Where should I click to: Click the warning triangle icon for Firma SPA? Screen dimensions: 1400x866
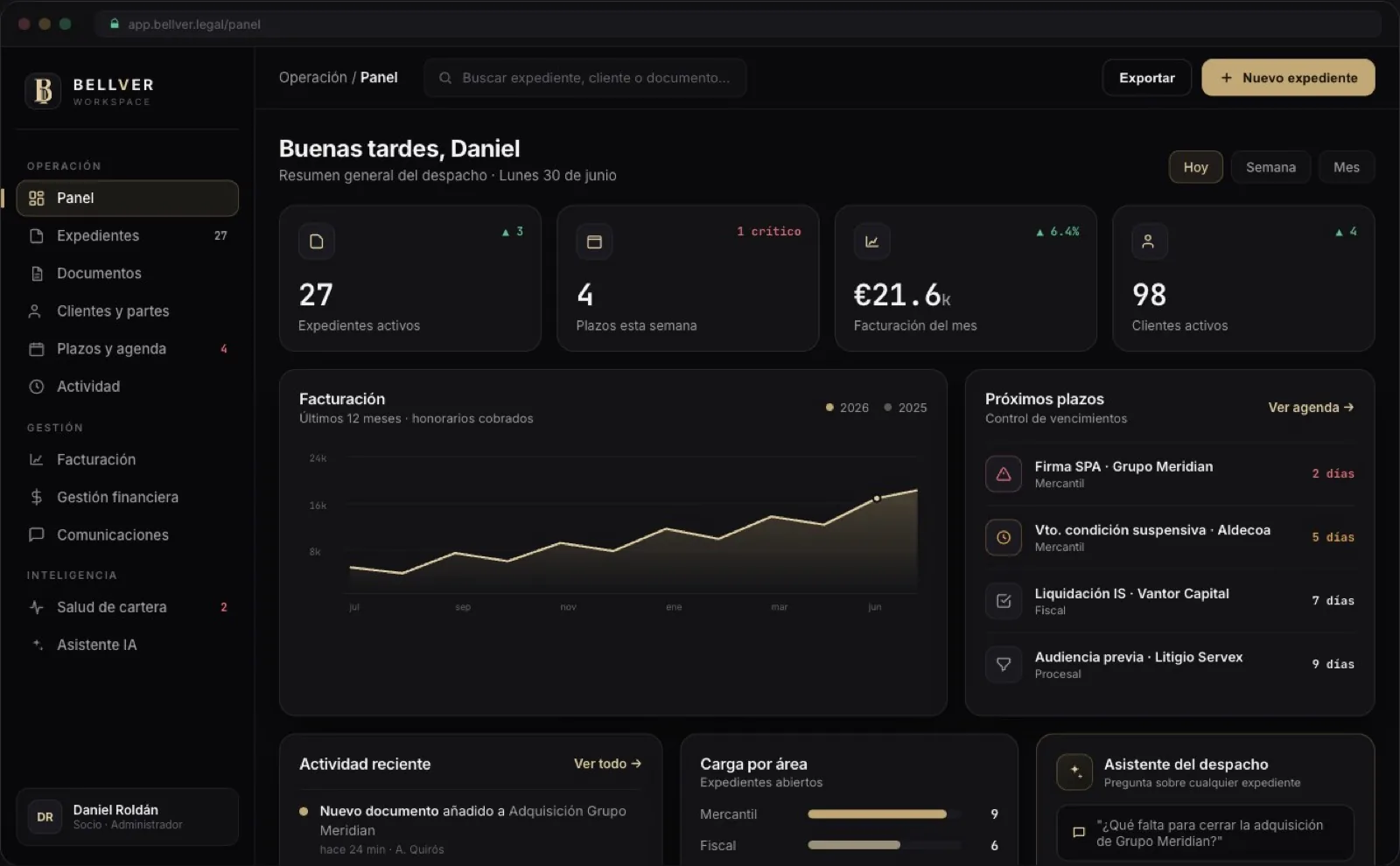pyautogui.click(x=1004, y=473)
